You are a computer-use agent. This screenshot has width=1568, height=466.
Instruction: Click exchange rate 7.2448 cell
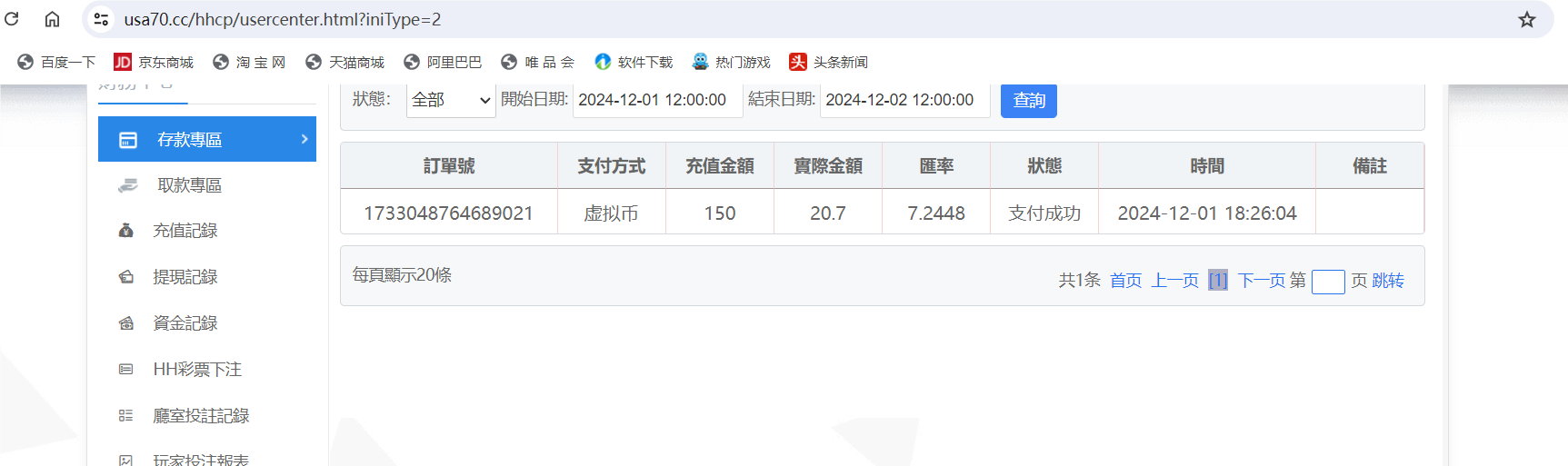[936, 213]
